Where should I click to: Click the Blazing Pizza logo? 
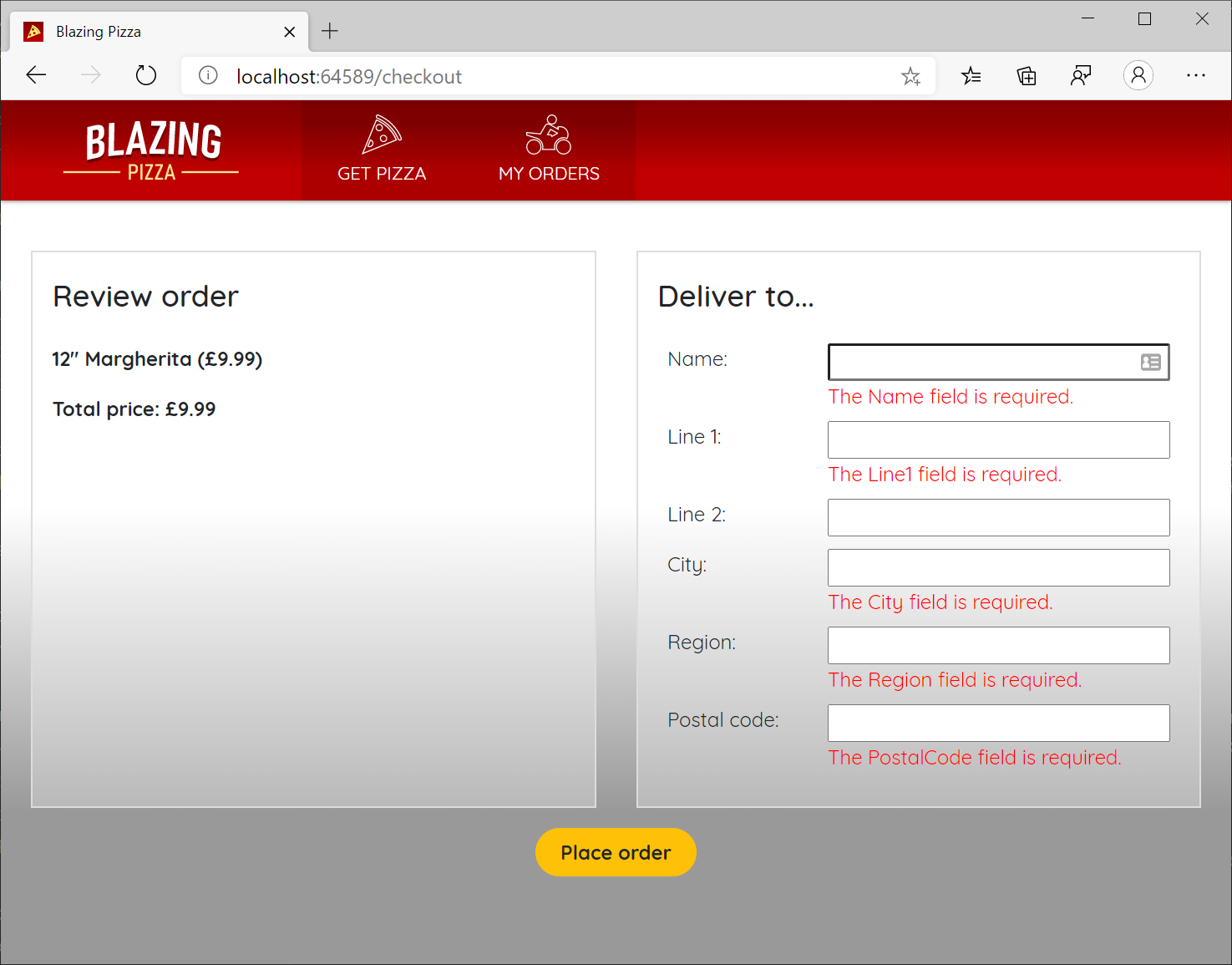click(x=151, y=151)
